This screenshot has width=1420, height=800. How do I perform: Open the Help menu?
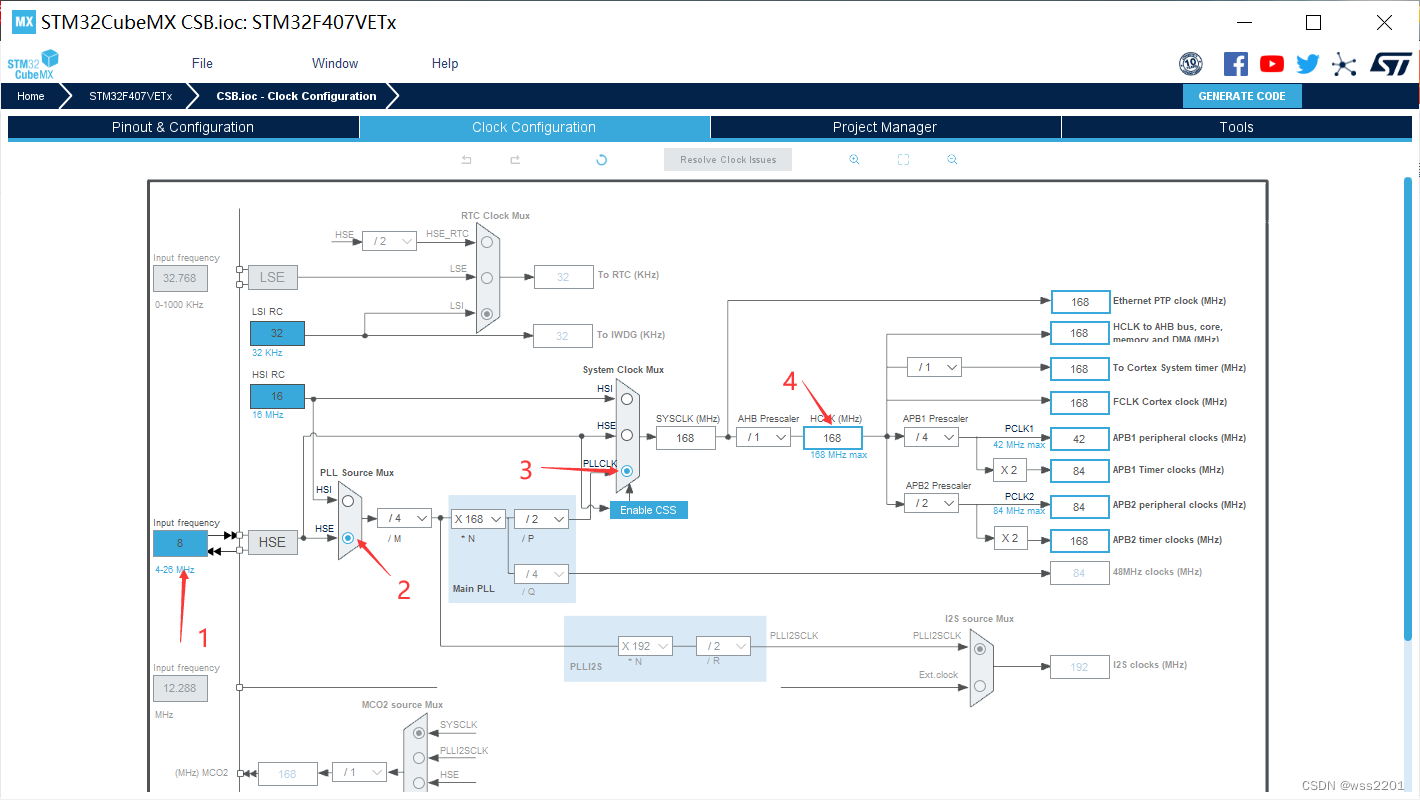[x=445, y=63]
